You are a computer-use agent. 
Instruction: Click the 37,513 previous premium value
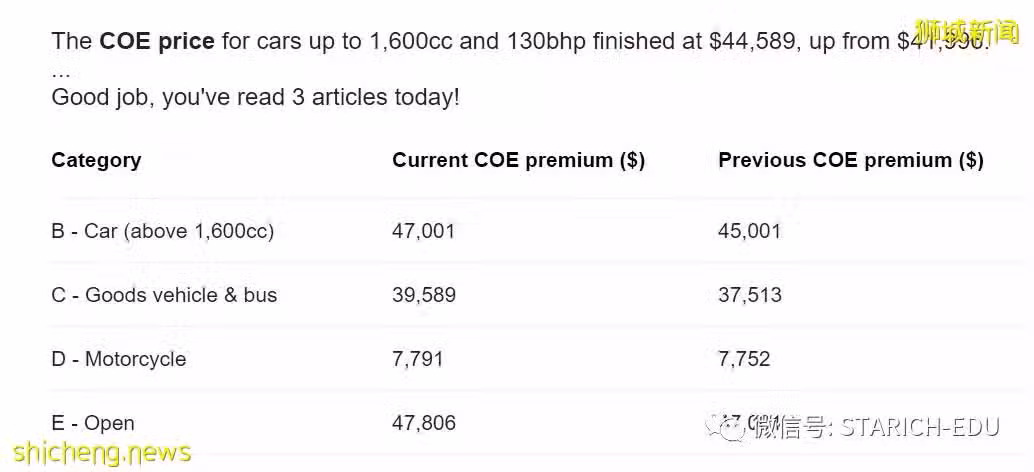[x=750, y=295]
